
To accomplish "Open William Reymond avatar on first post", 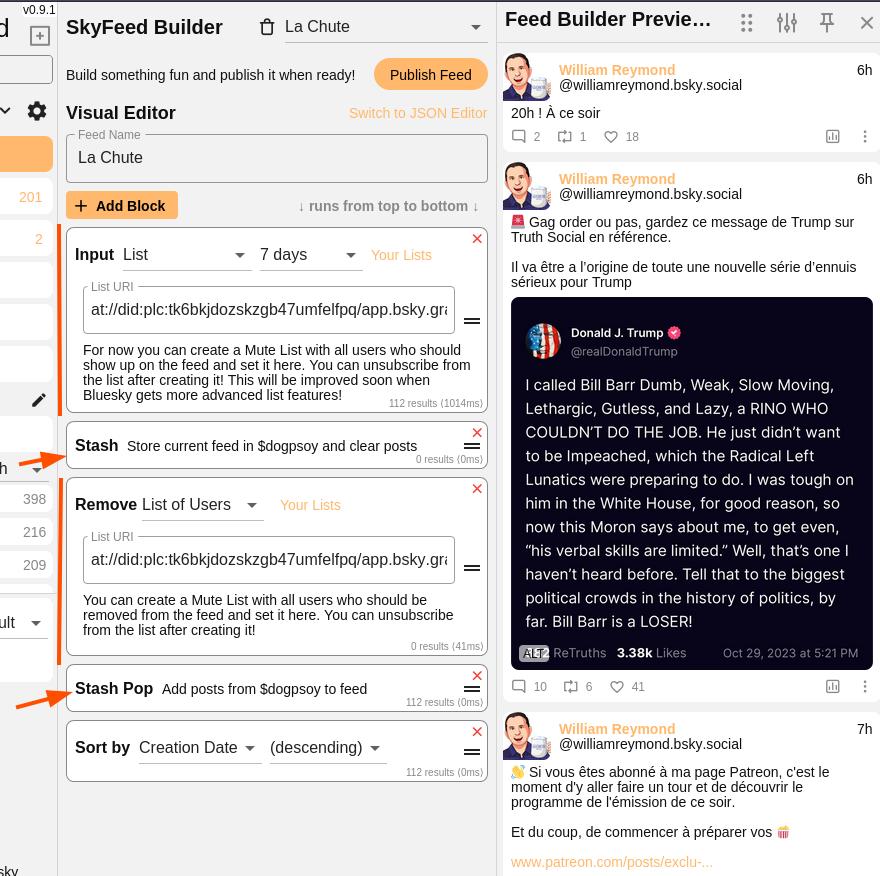I will coord(526,77).
